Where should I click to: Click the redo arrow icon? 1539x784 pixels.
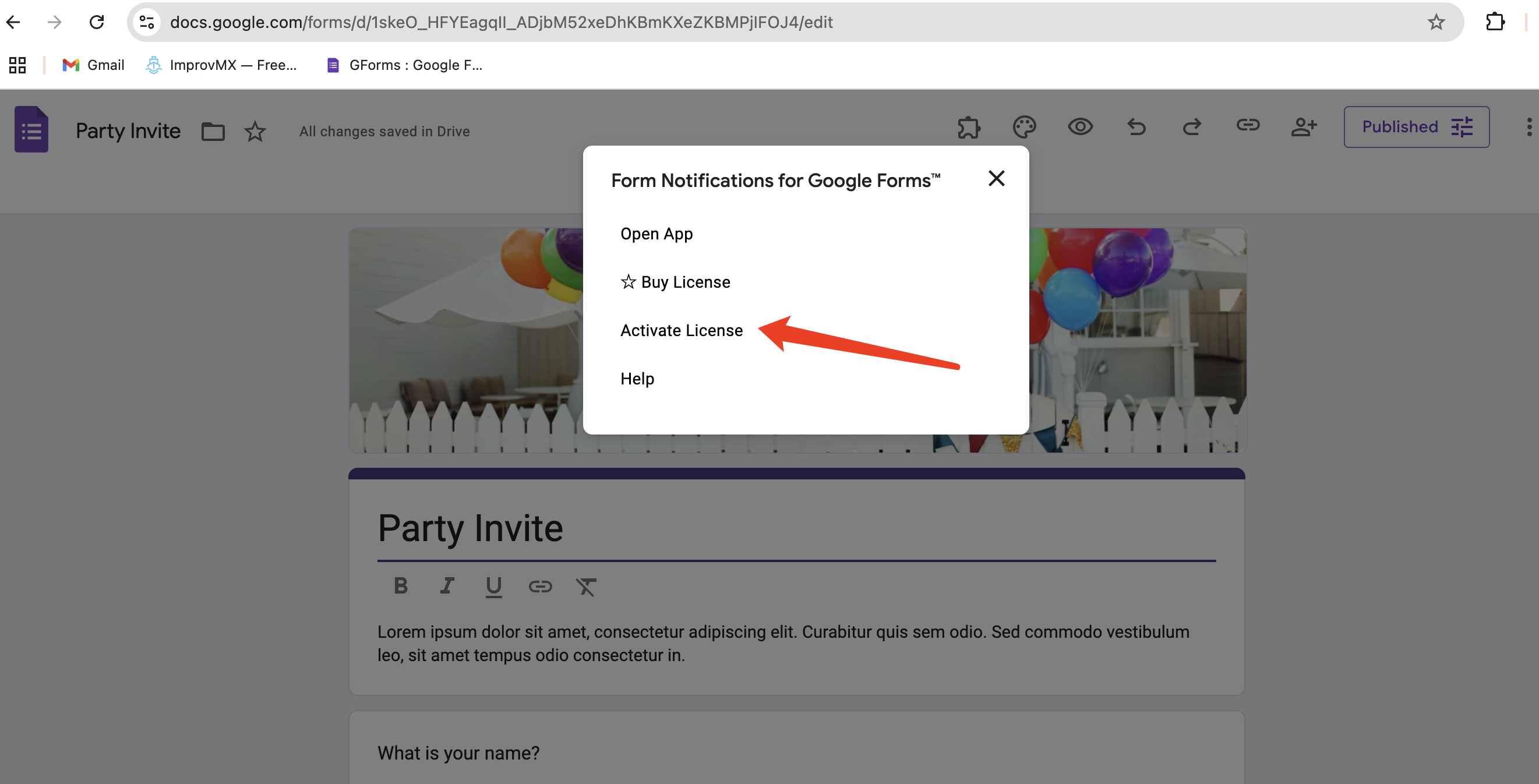pos(1191,128)
